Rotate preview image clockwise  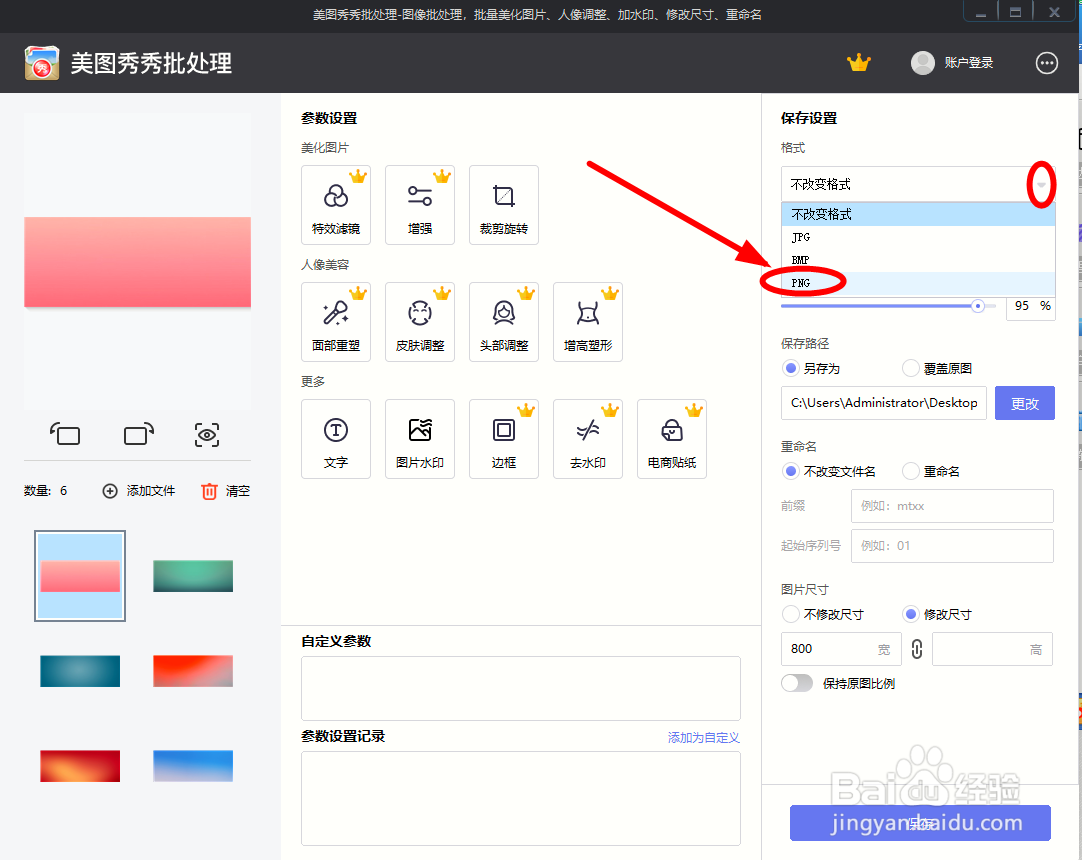[139, 434]
